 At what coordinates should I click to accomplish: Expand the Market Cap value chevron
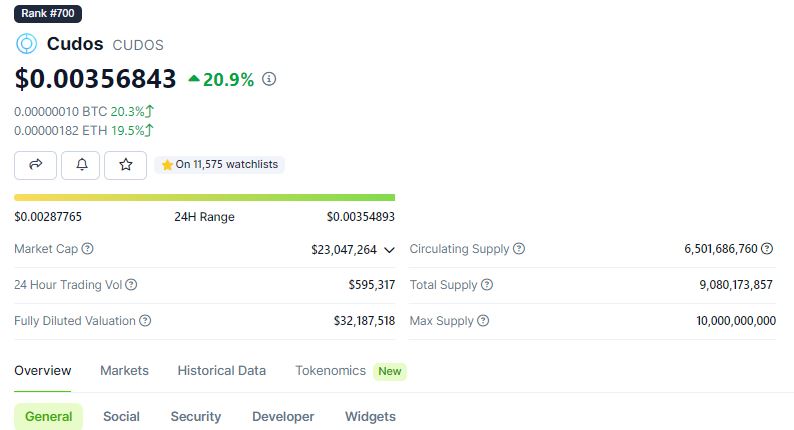coord(389,250)
